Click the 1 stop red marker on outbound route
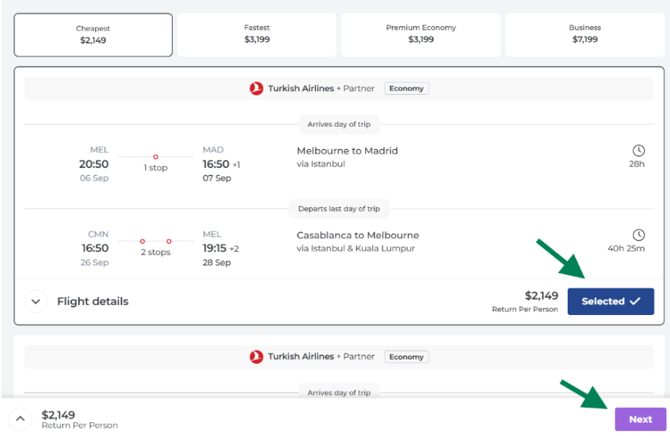Screen dimensions: 670x436 click(x=156, y=157)
